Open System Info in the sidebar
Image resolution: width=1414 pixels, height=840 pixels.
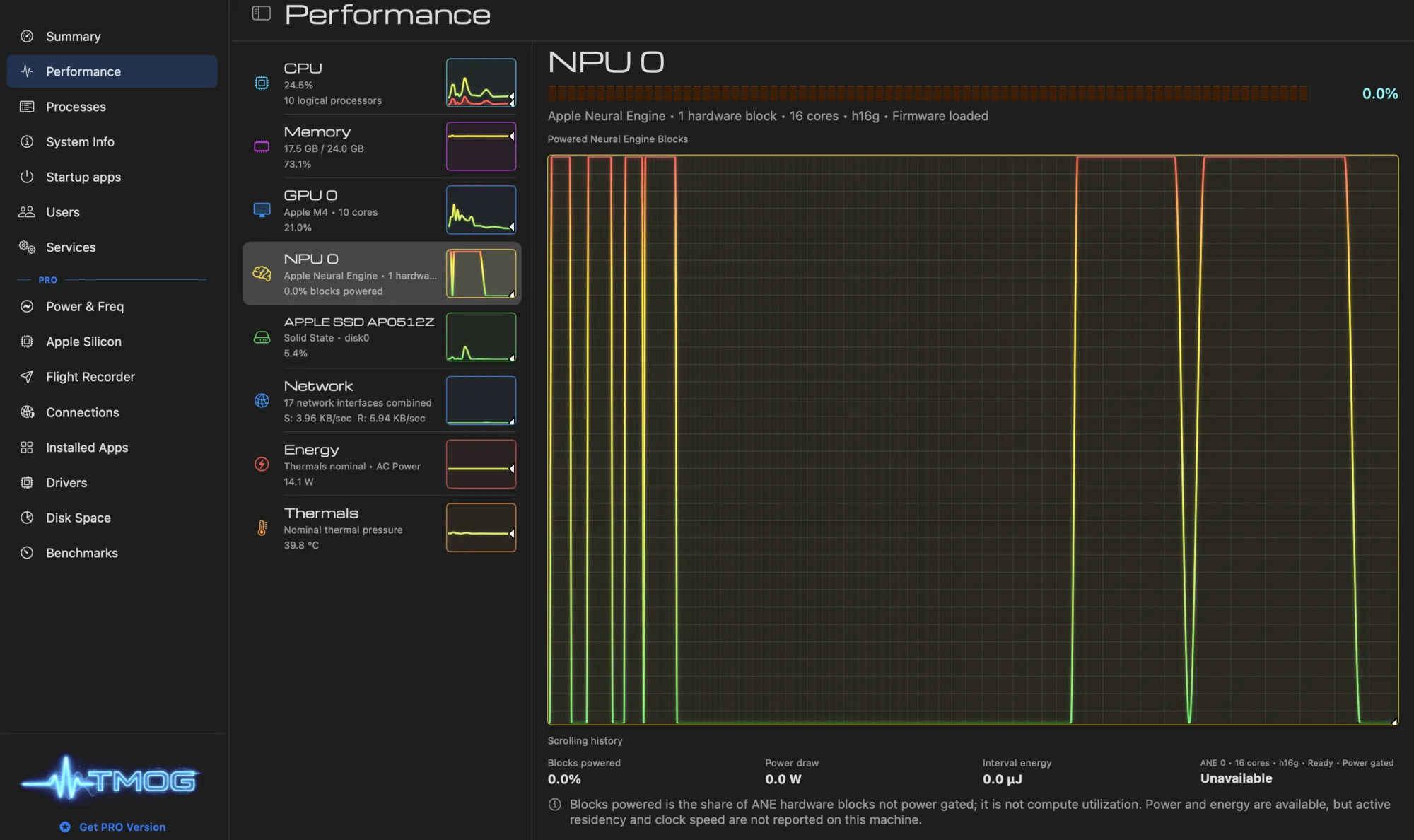click(x=112, y=141)
